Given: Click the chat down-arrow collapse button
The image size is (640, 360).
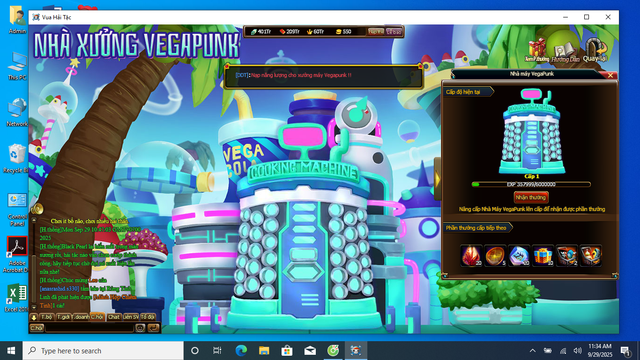Looking at the screenshot, I should pos(34,317).
